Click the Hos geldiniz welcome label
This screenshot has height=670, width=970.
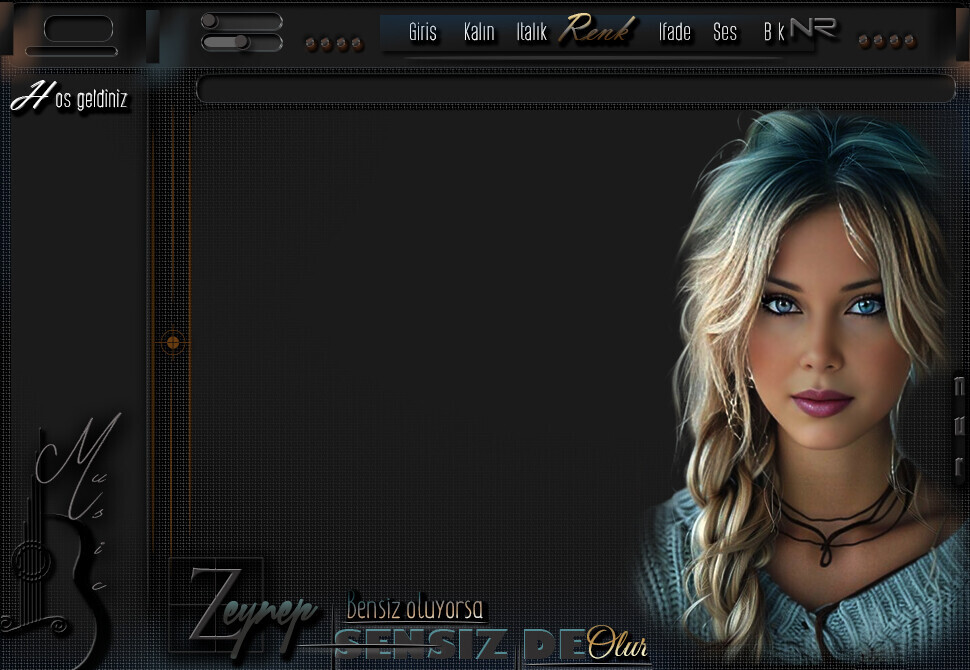pos(70,99)
